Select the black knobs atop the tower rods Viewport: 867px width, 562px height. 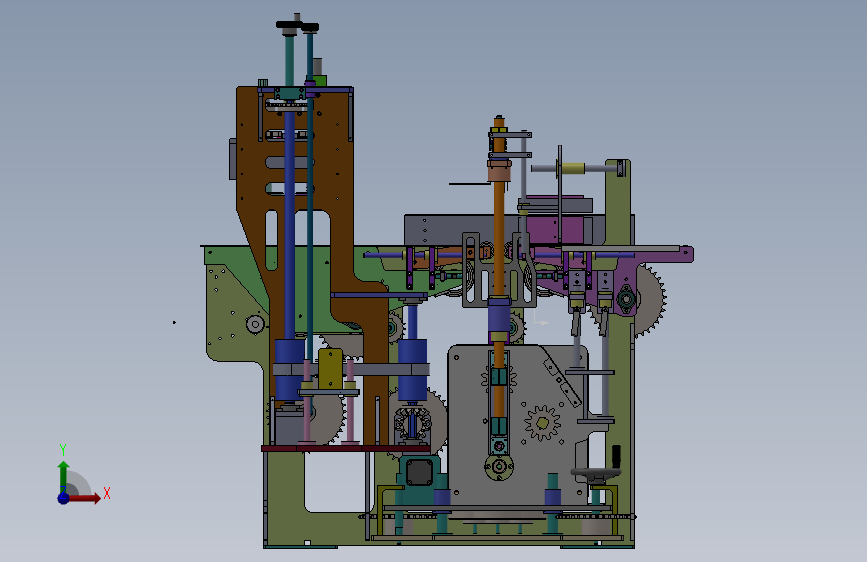[x=297, y=26]
